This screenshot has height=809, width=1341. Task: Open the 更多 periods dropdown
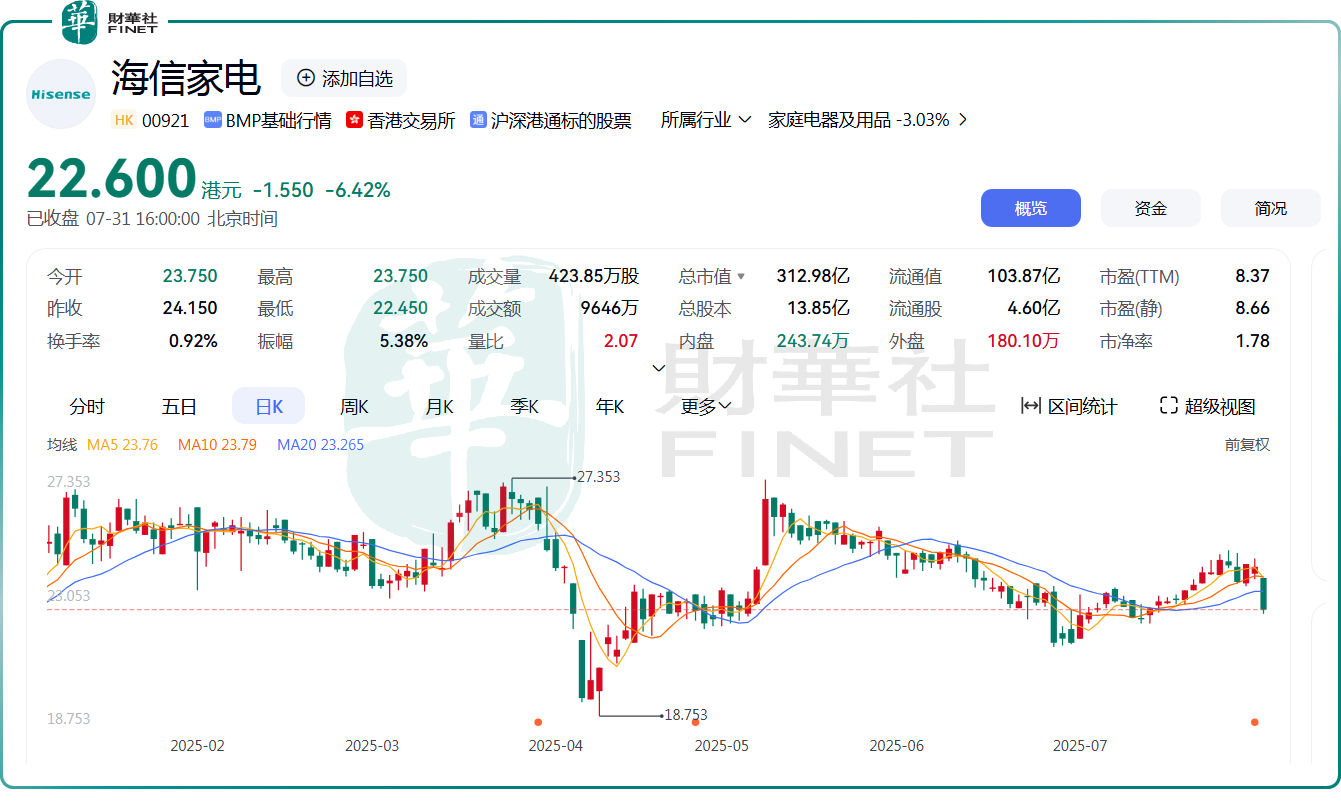(706, 407)
